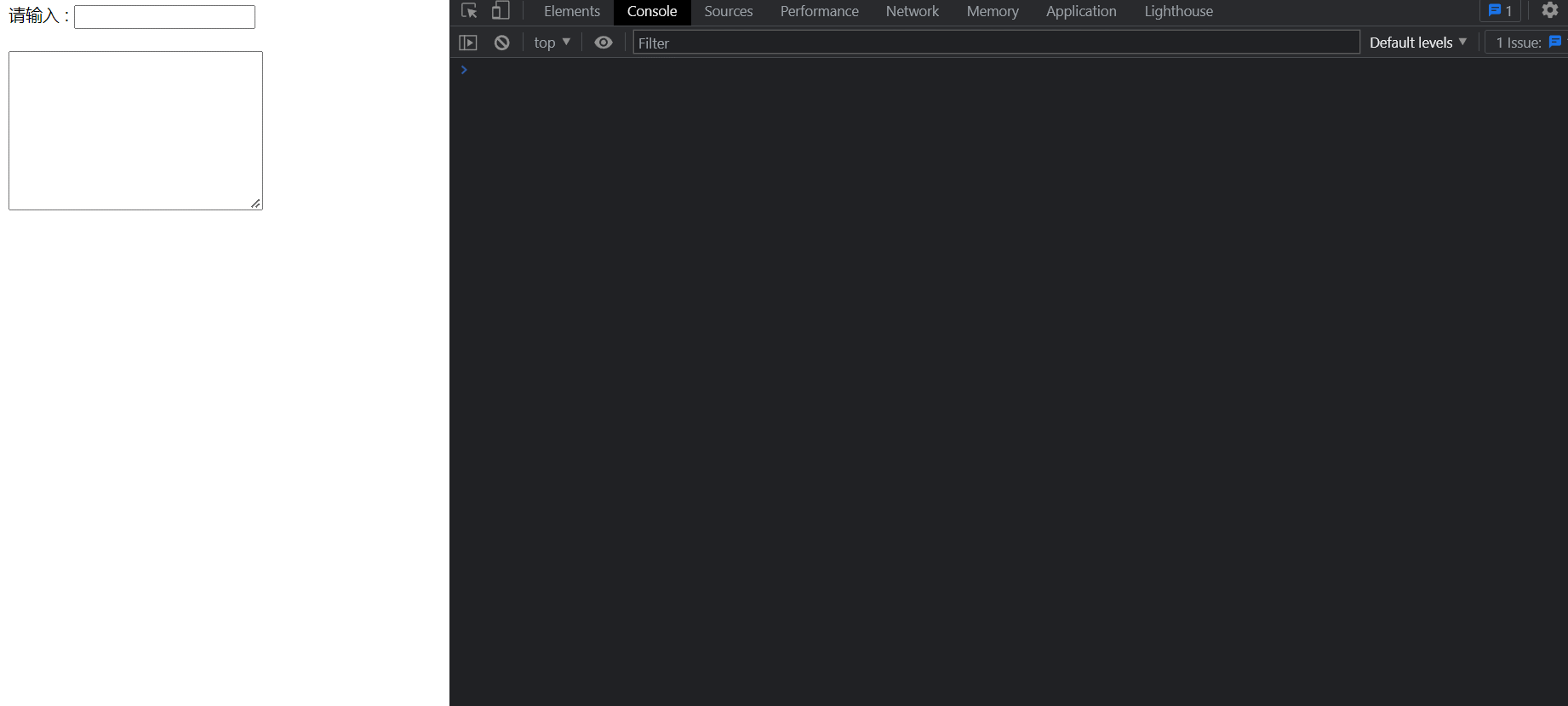The height and width of the screenshot is (706, 1568).
Task: Click inside the large textarea
Action: point(135,130)
